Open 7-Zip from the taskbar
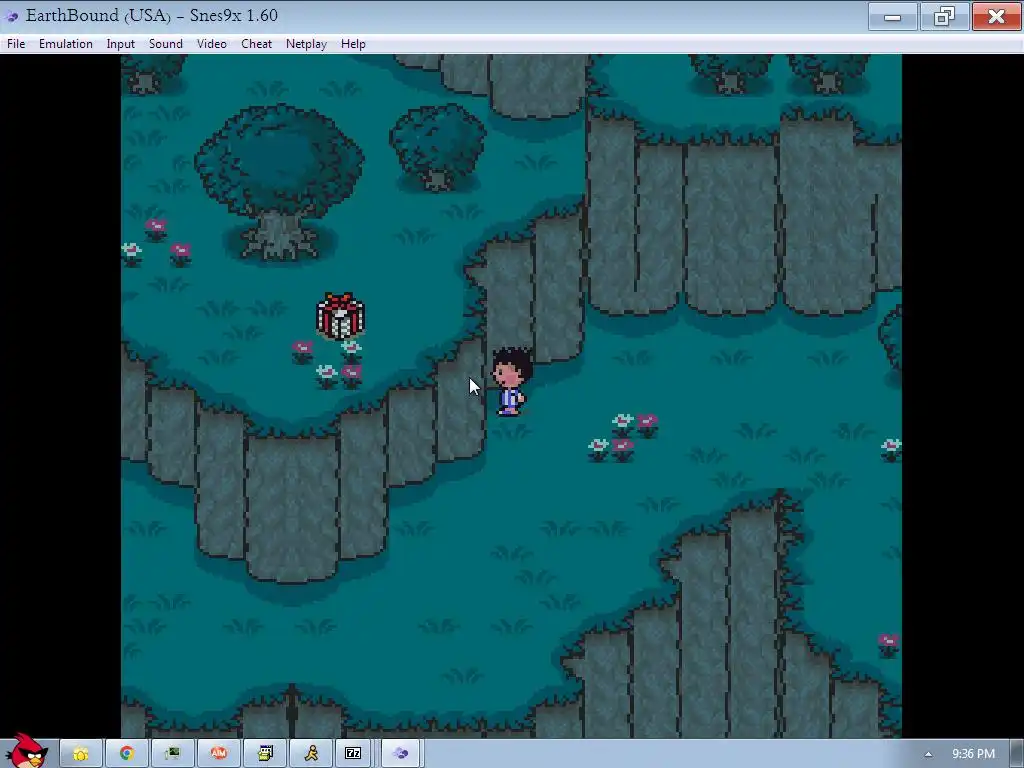 [353, 754]
